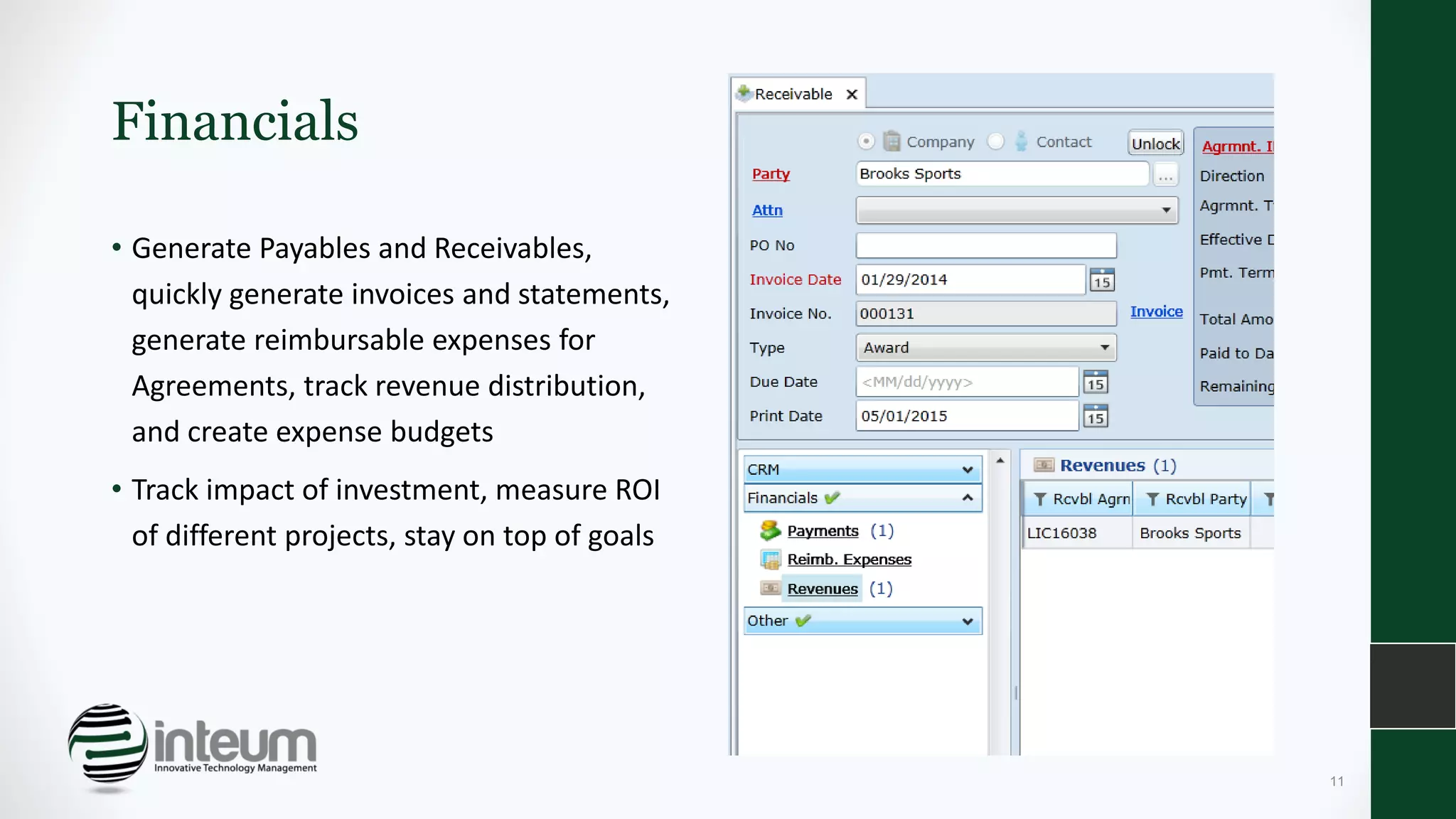The image size is (1456, 819).
Task: Click the Invoice Date field
Action: coord(970,279)
